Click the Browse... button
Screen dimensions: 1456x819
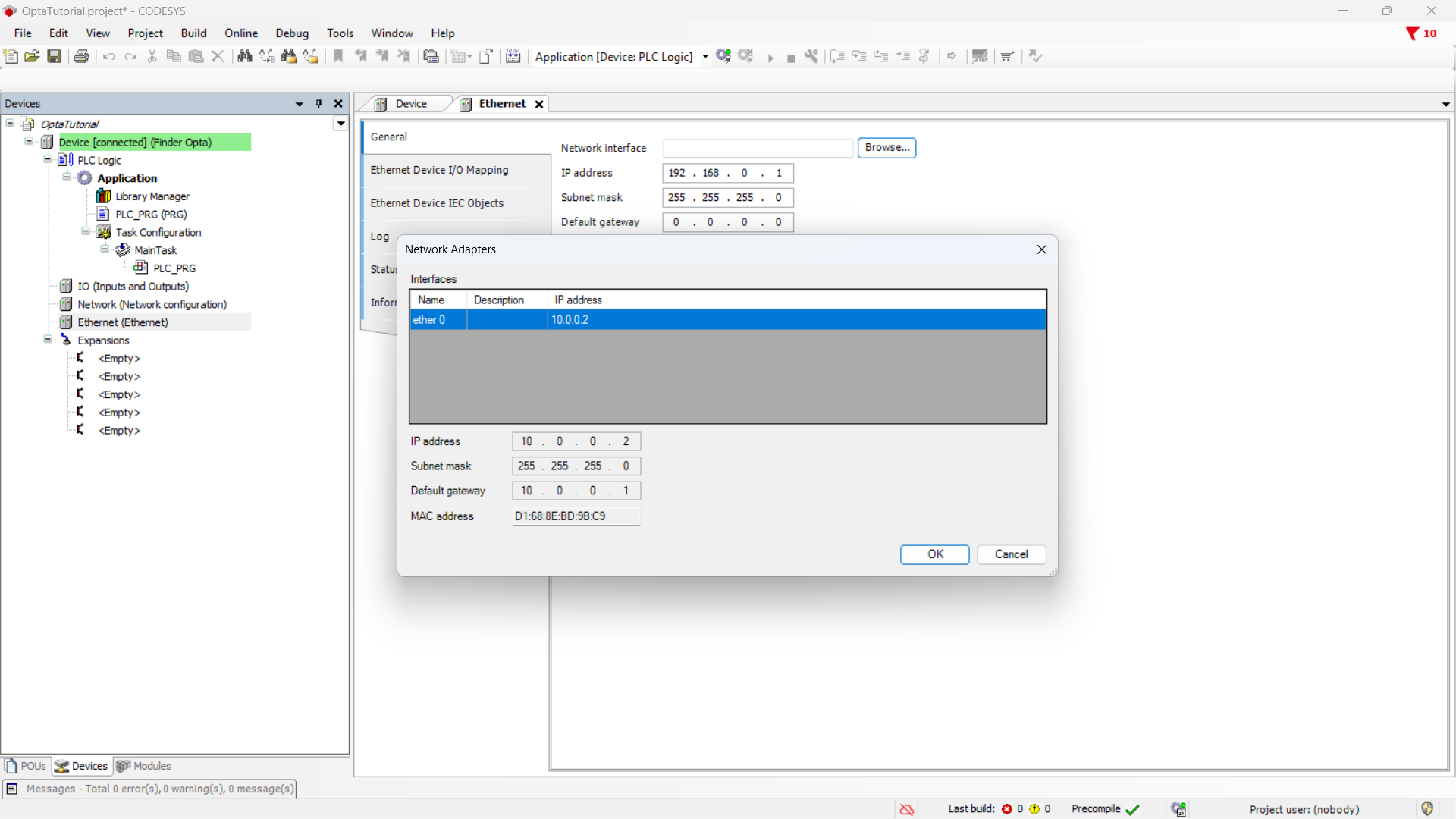pos(886,148)
